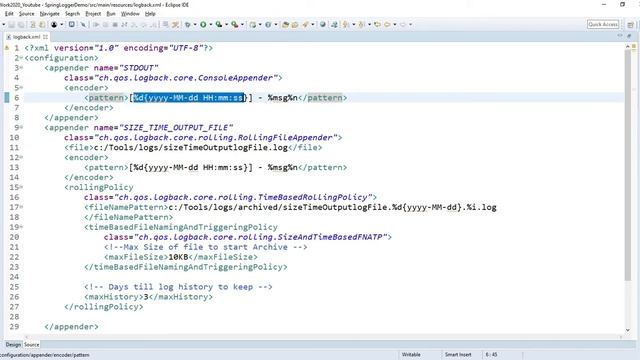640x360 pixels.
Task: Click the 10KB value in maxFileSize
Action: [x=178, y=257]
